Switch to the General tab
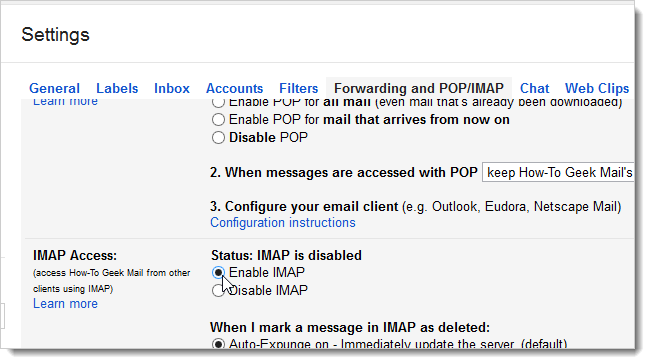 (x=54, y=88)
